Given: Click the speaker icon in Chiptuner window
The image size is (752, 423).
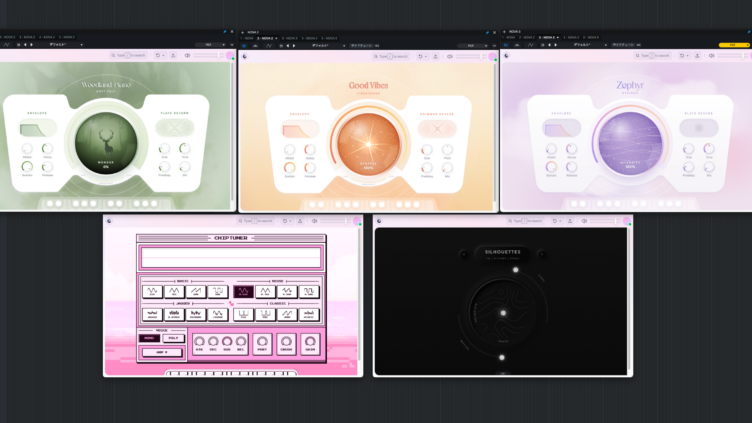Looking at the screenshot, I should click(x=315, y=221).
